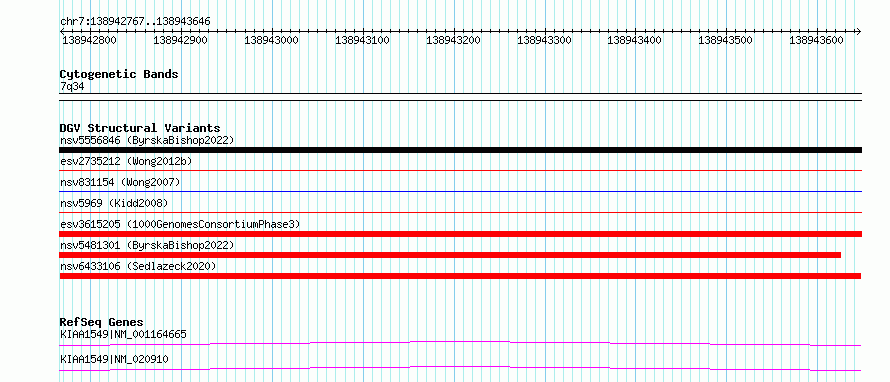The image size is (890, 382).
Task: Select the 7q34 band label
Action: point(72,86)
